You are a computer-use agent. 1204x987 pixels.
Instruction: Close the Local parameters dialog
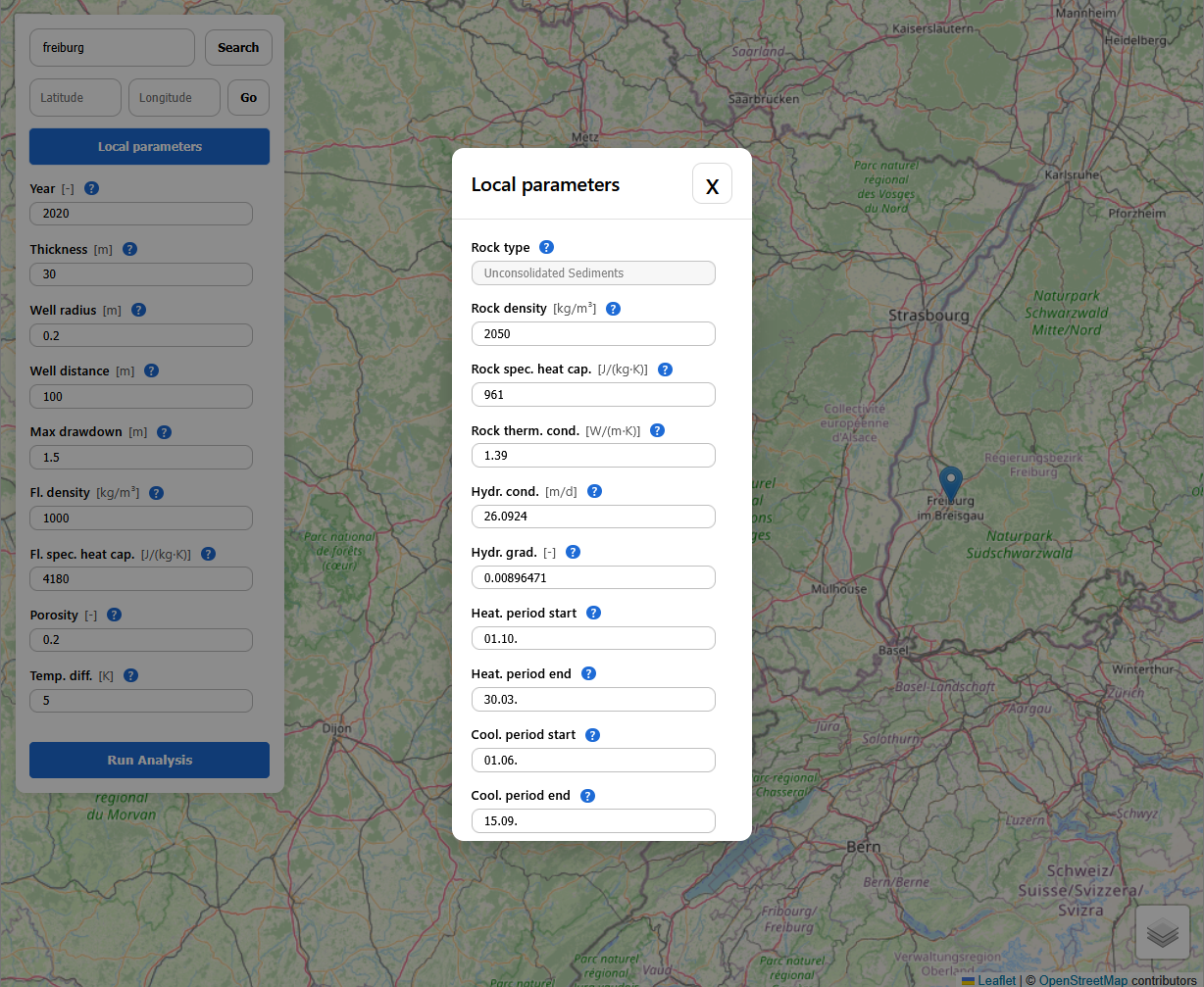point(712,183)
